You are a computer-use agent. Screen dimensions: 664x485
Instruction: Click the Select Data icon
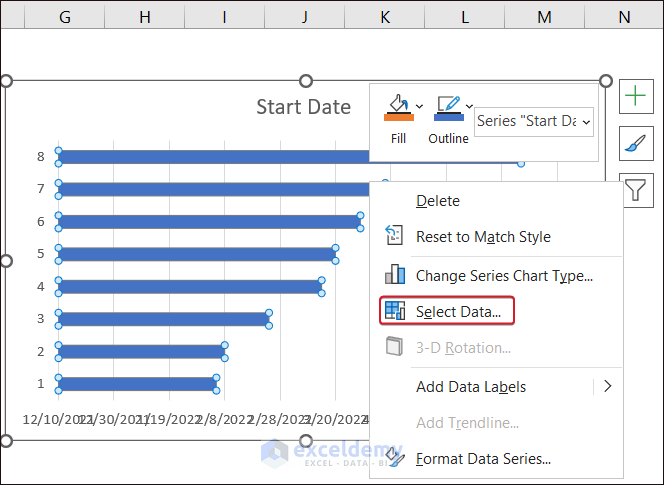(x=395, y=311)
